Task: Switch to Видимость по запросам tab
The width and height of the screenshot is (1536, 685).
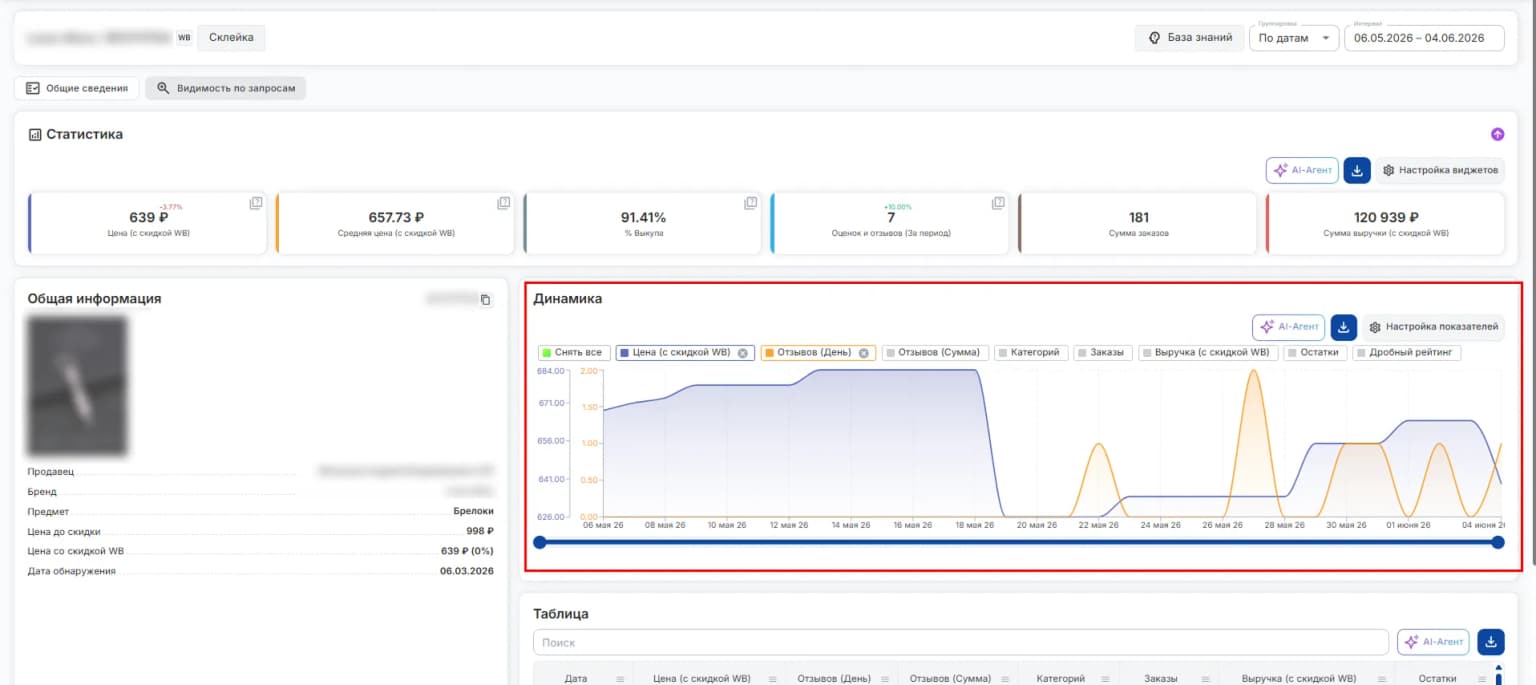Action: (226, 88)
